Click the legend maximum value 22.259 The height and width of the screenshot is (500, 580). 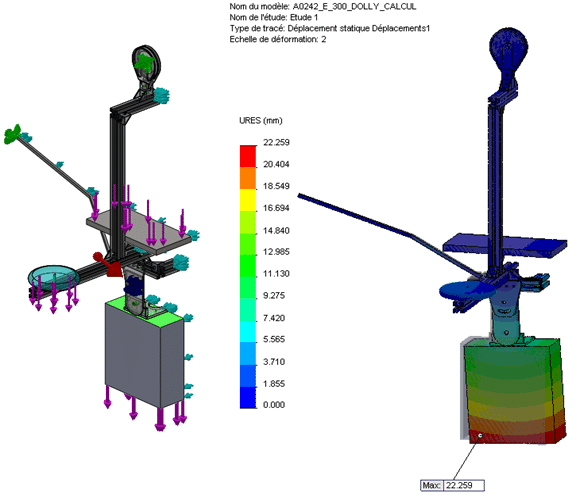(x=276, y=142)
